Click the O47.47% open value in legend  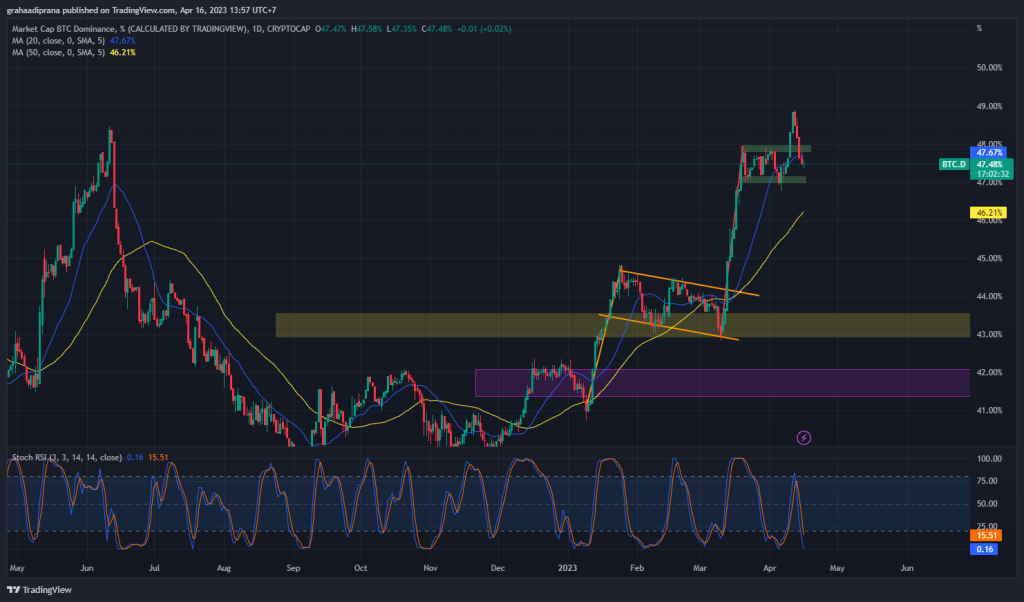pos(330,29)
